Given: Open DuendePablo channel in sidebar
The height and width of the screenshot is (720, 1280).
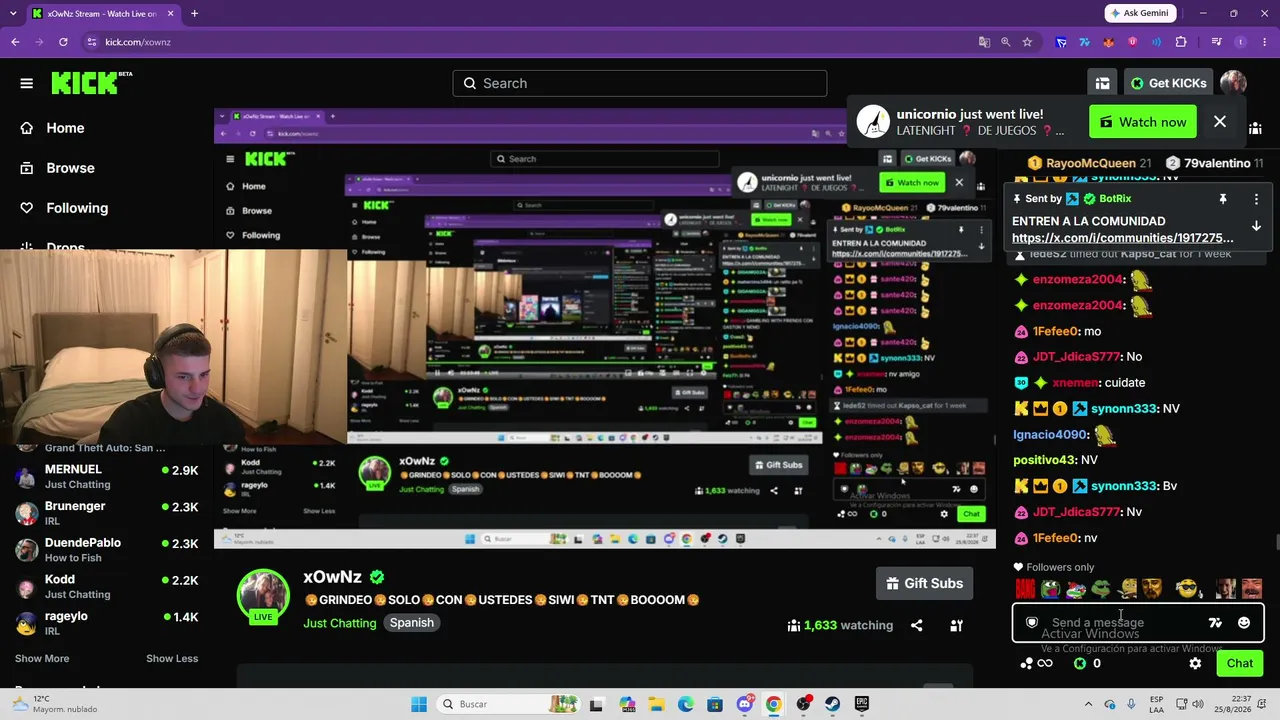Looking at the screenshot, I should (107, 550).
